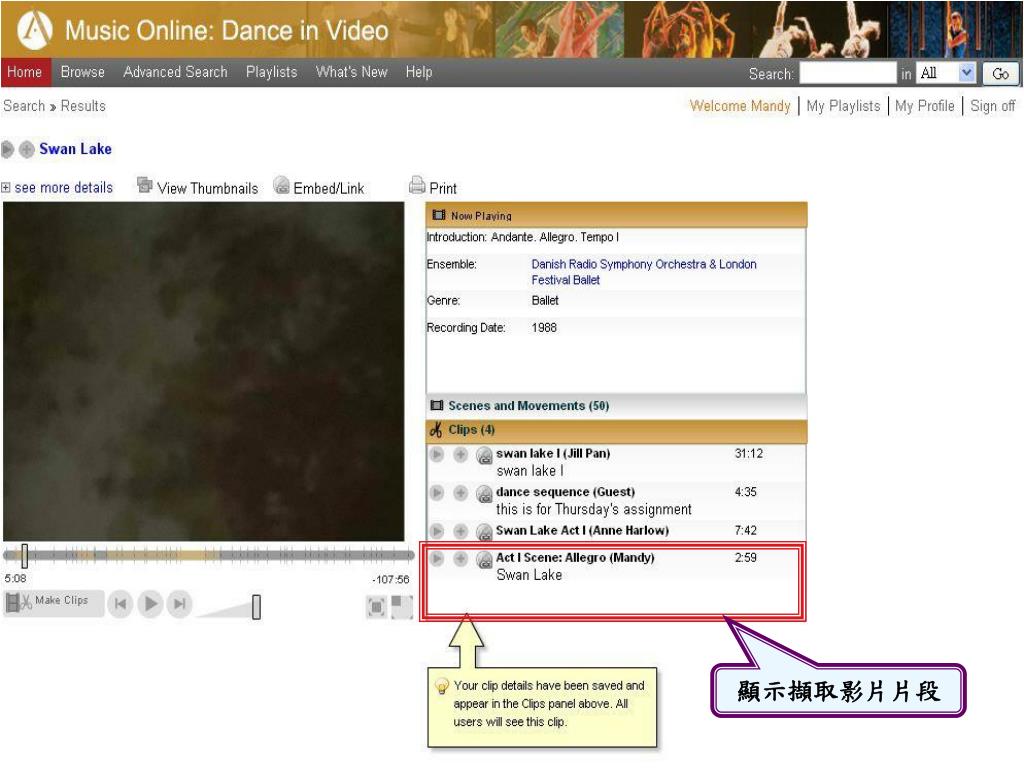
Task: Open Advanced Search page
Action: pyautogui.click(x=175, y=72)
